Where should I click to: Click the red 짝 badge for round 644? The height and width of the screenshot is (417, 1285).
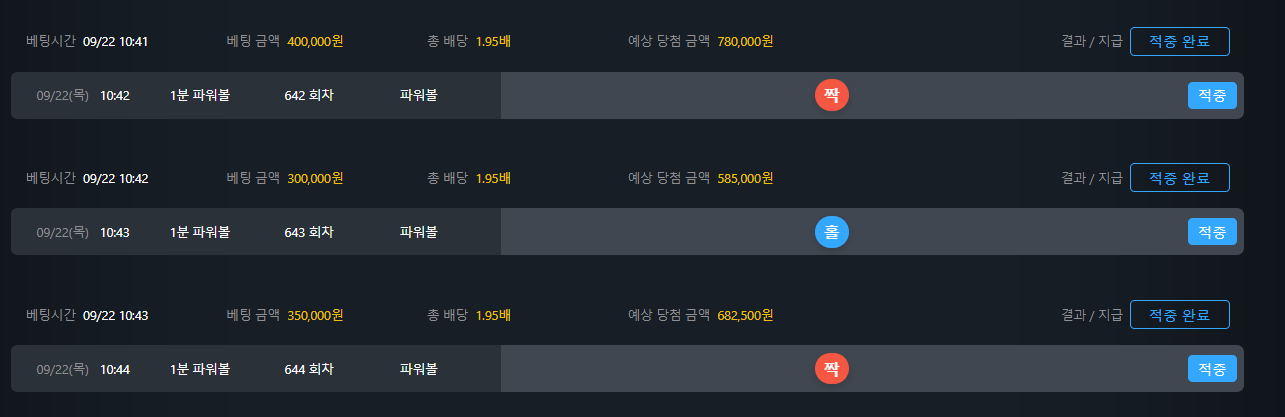[x=831, y=369]
